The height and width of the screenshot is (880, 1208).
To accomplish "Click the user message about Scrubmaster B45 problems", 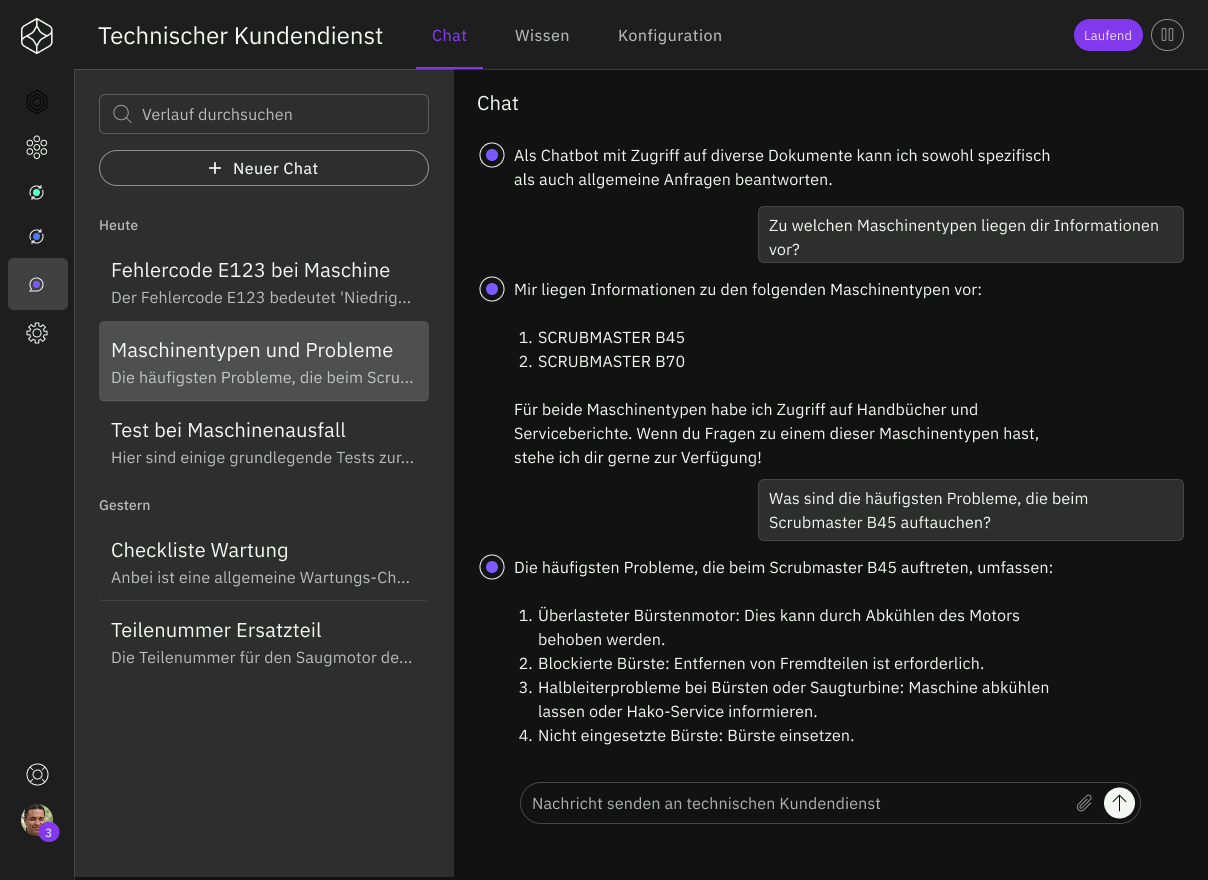I will point(970,510).
